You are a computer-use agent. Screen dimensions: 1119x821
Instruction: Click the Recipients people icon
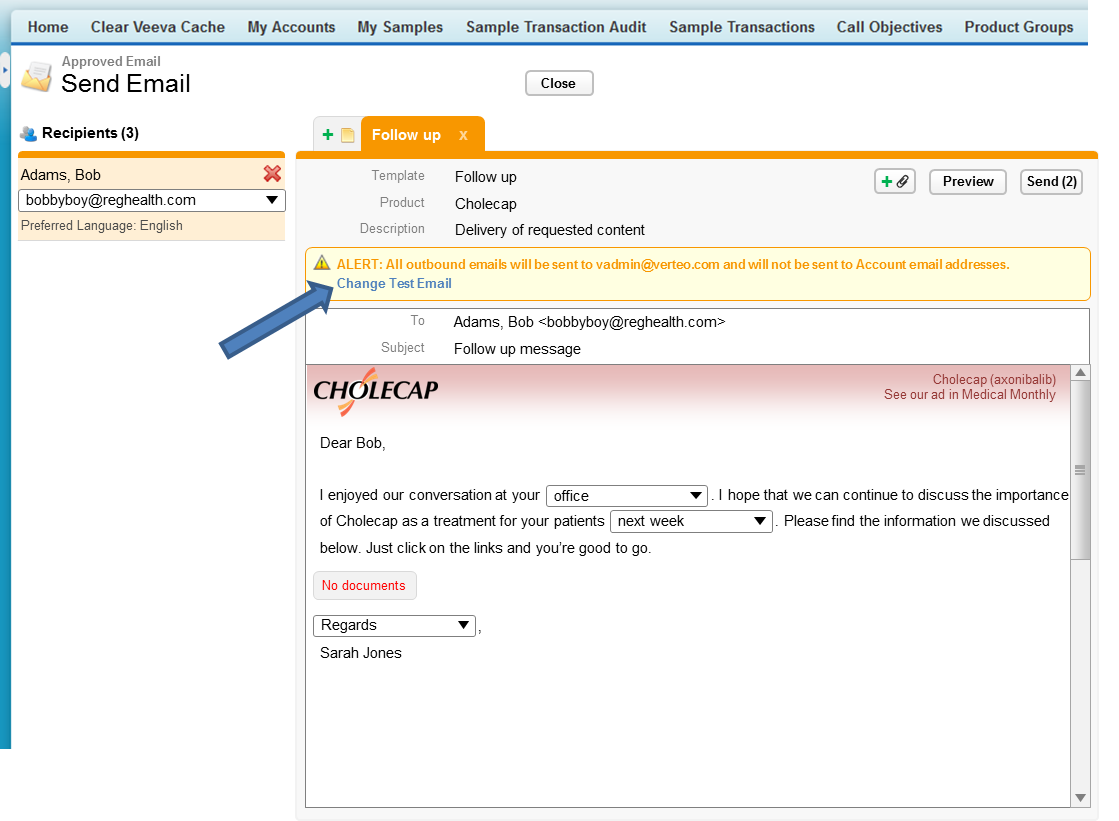(28, 133)
